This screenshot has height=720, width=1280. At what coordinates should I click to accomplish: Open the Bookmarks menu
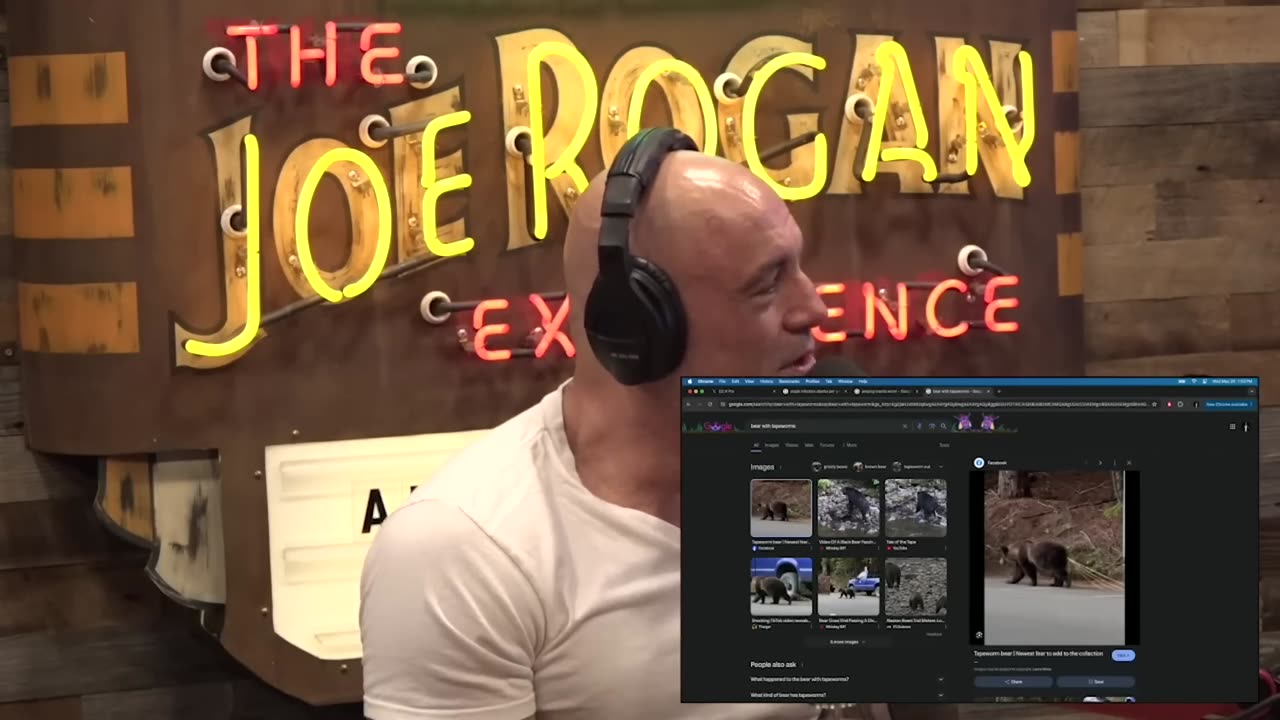pos(789,381)
